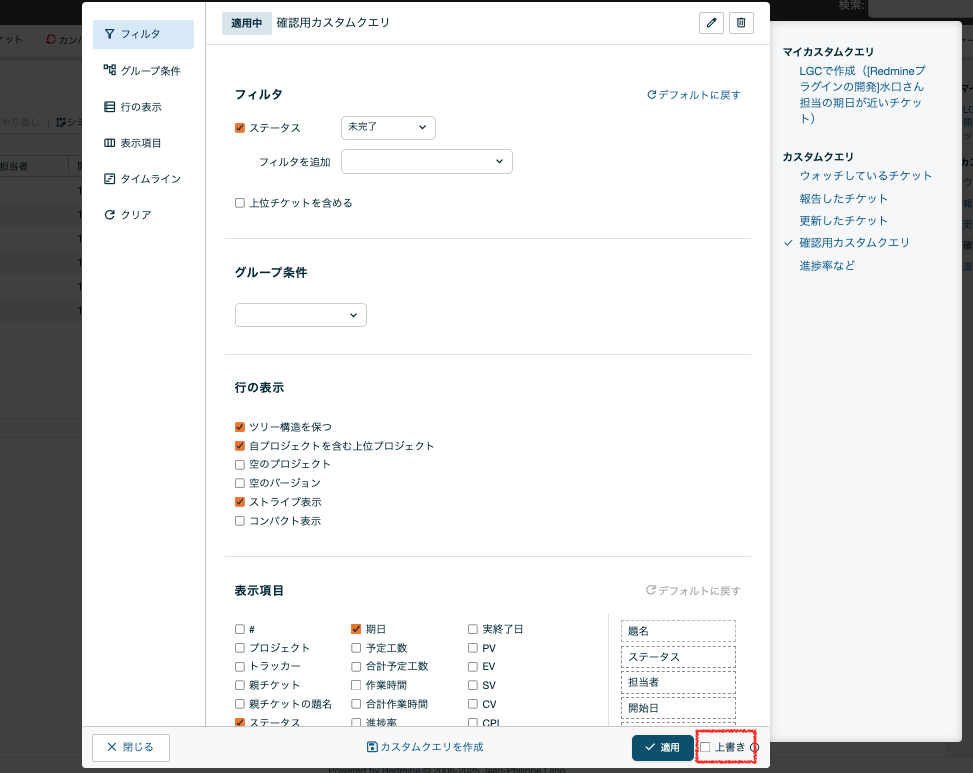Click the info icon beside 上書き
Image resolution: width=973 pixels, height=773 pixels.
click(x=755, y=747)
